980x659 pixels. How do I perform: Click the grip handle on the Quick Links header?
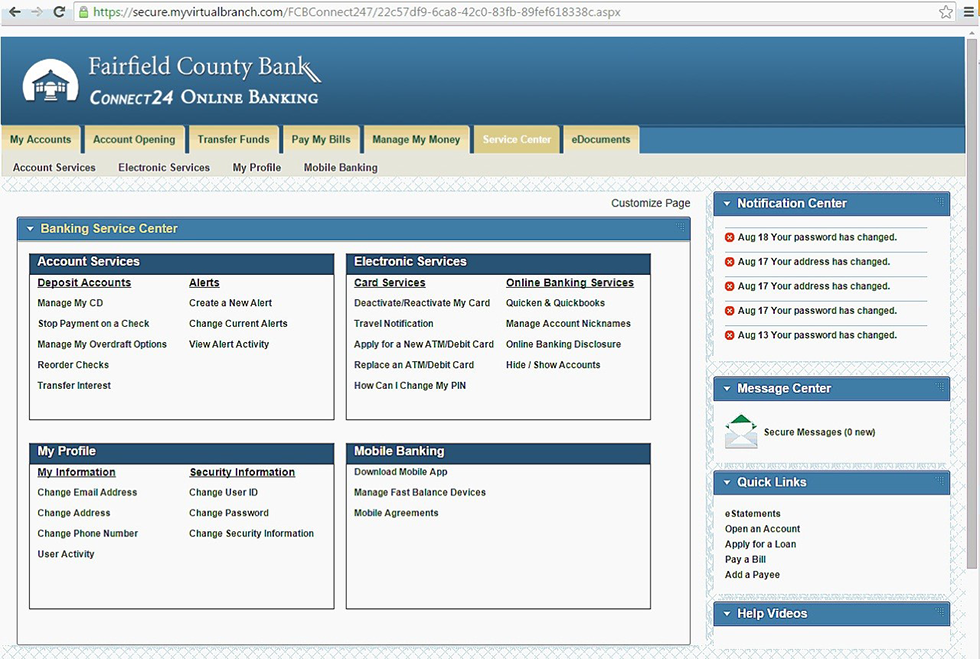click(938, 482)
